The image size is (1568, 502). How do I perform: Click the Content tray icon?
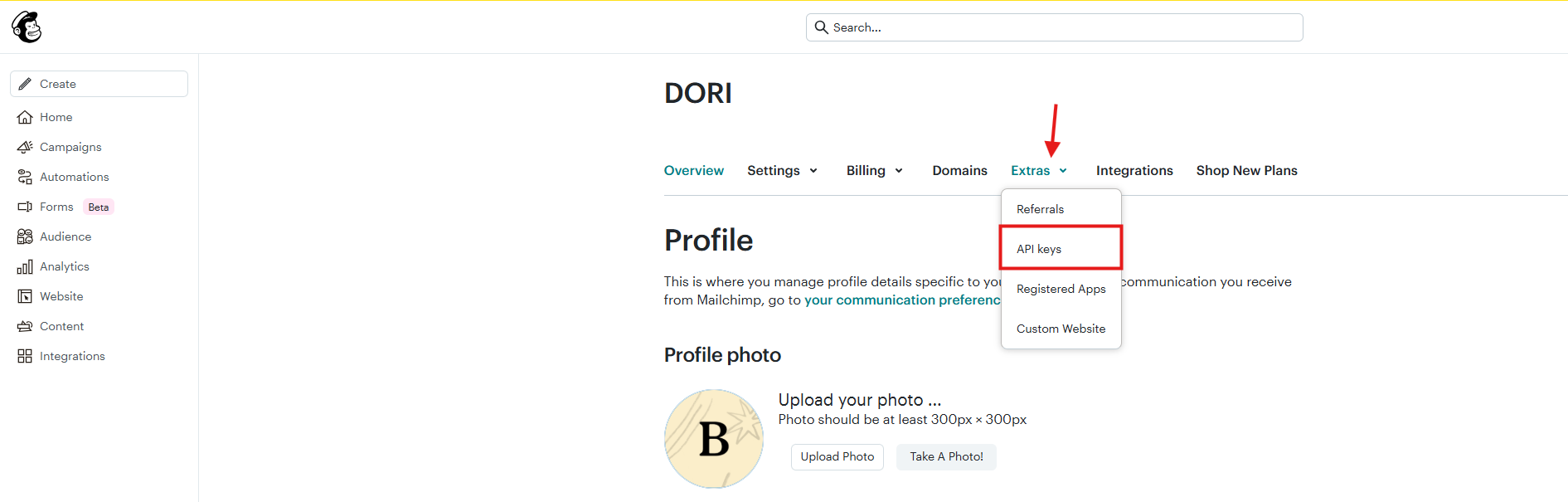pos(25,326)
